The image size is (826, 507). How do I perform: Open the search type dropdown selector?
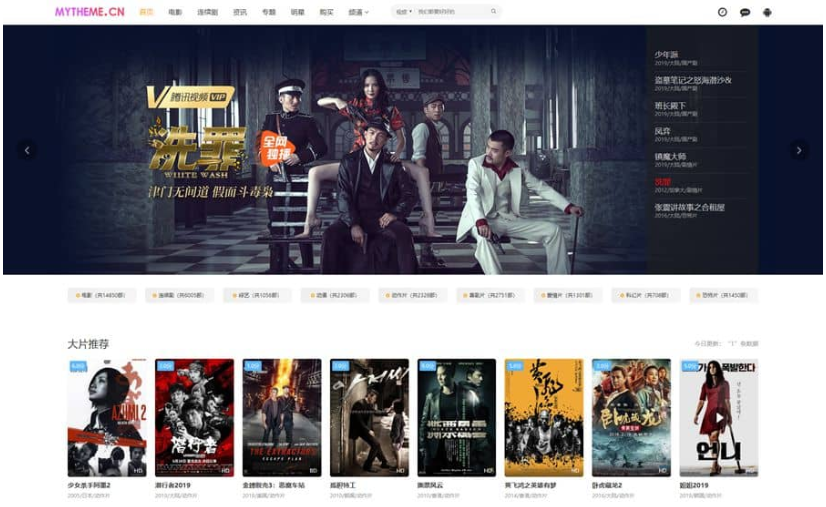pyautogui.click(x=403, y=12)
